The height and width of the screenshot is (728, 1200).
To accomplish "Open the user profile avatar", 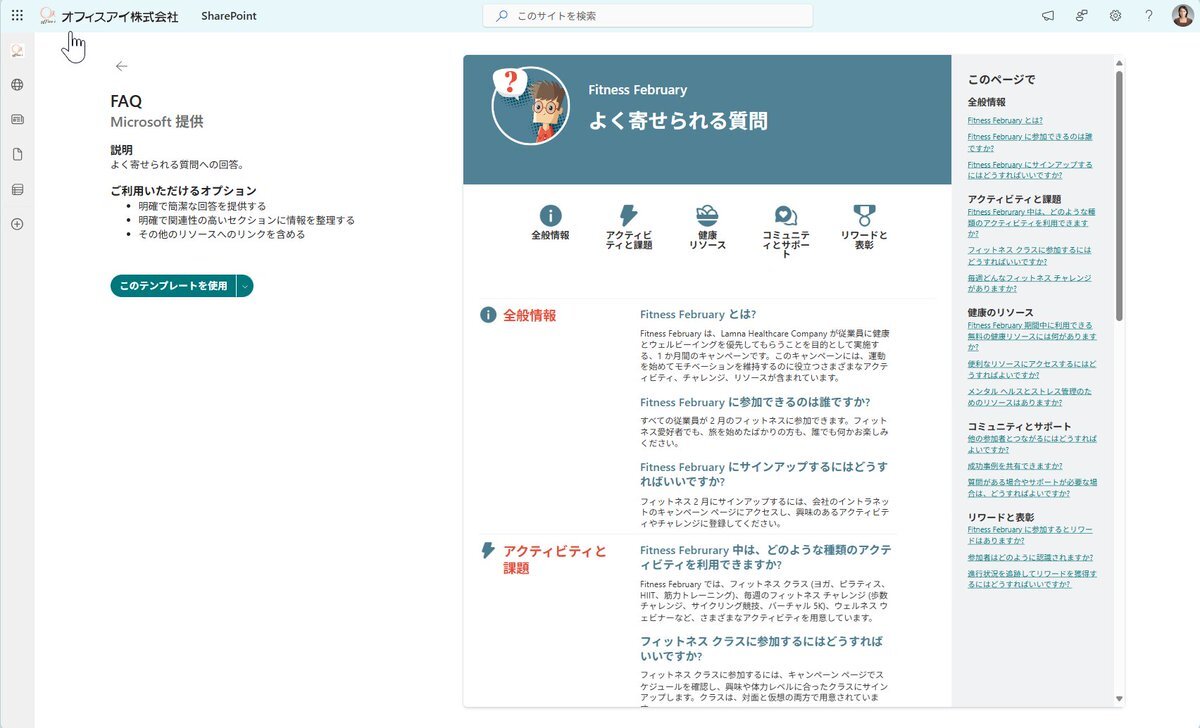I will tap(1182, 16).
